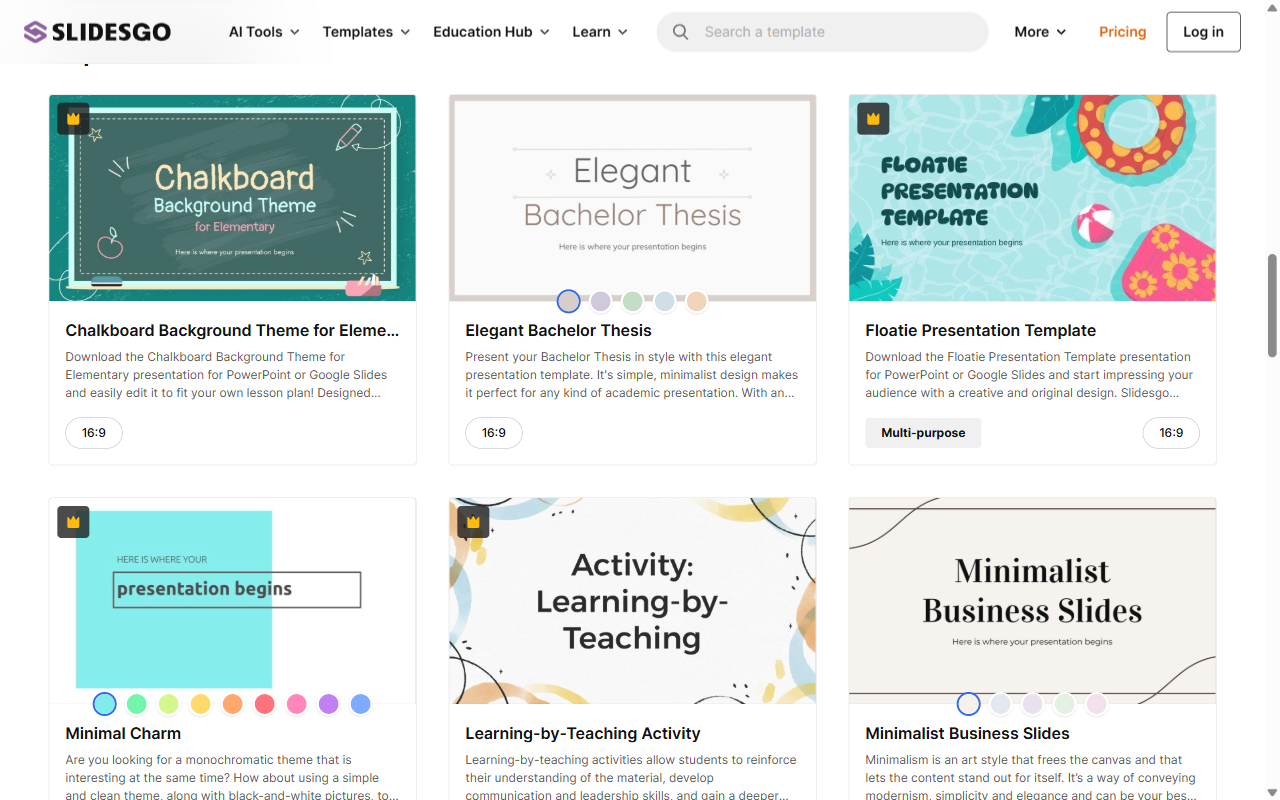Open the More dropdown
The image size is (1280, 800).
[1040, 32]
